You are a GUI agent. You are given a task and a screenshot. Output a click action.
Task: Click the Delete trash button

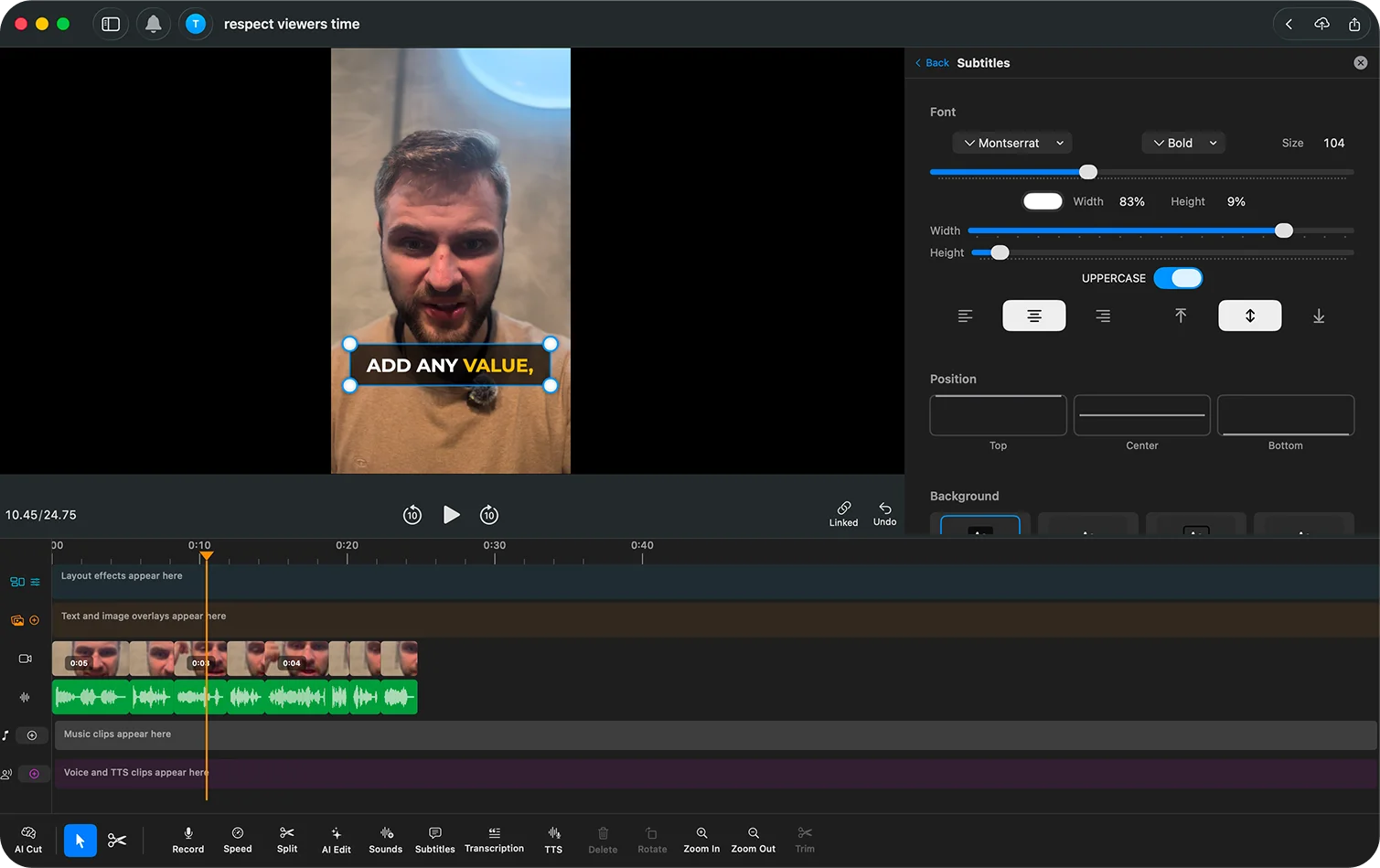click(603, 840)
